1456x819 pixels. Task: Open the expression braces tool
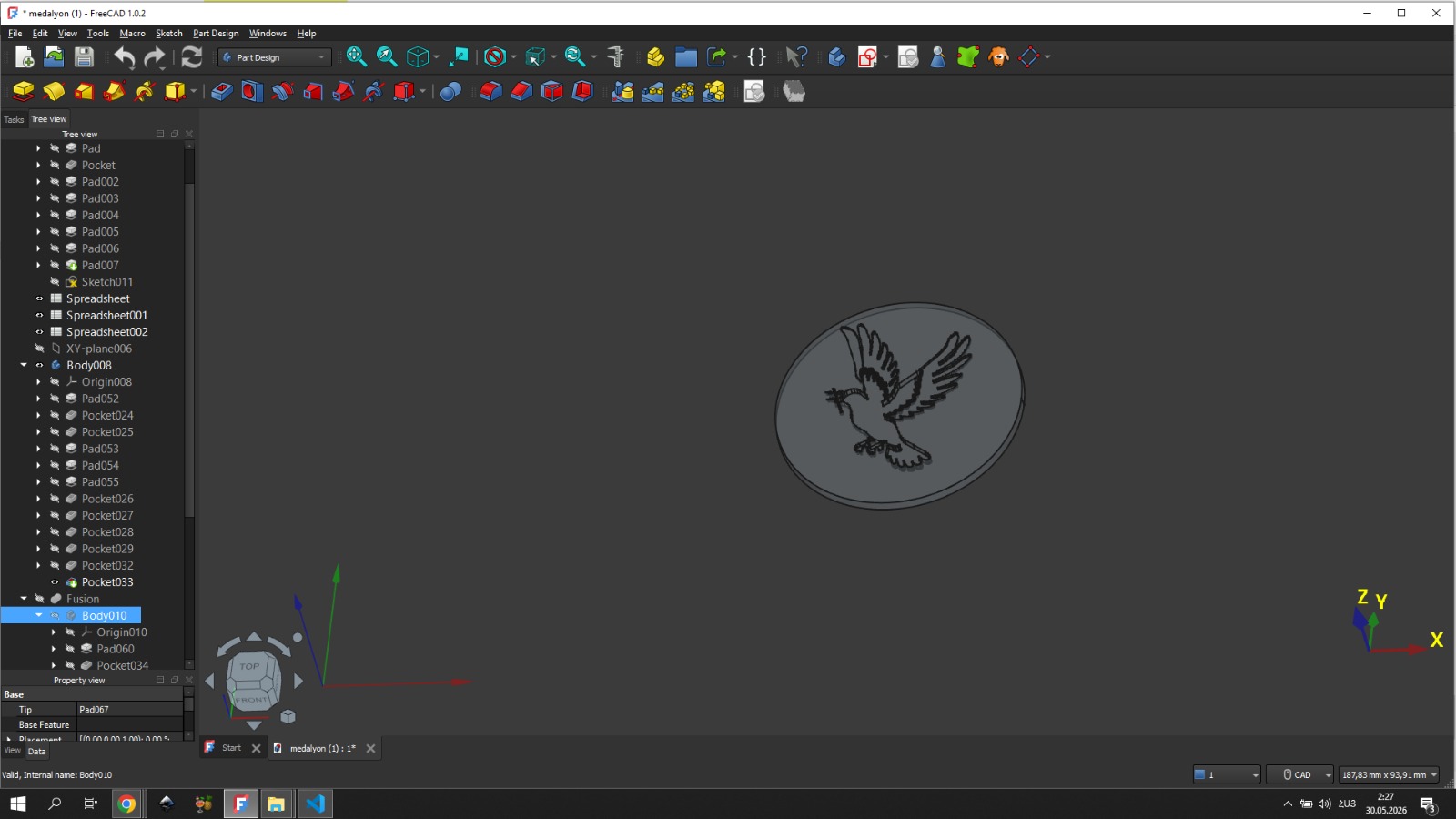(757, 57)
